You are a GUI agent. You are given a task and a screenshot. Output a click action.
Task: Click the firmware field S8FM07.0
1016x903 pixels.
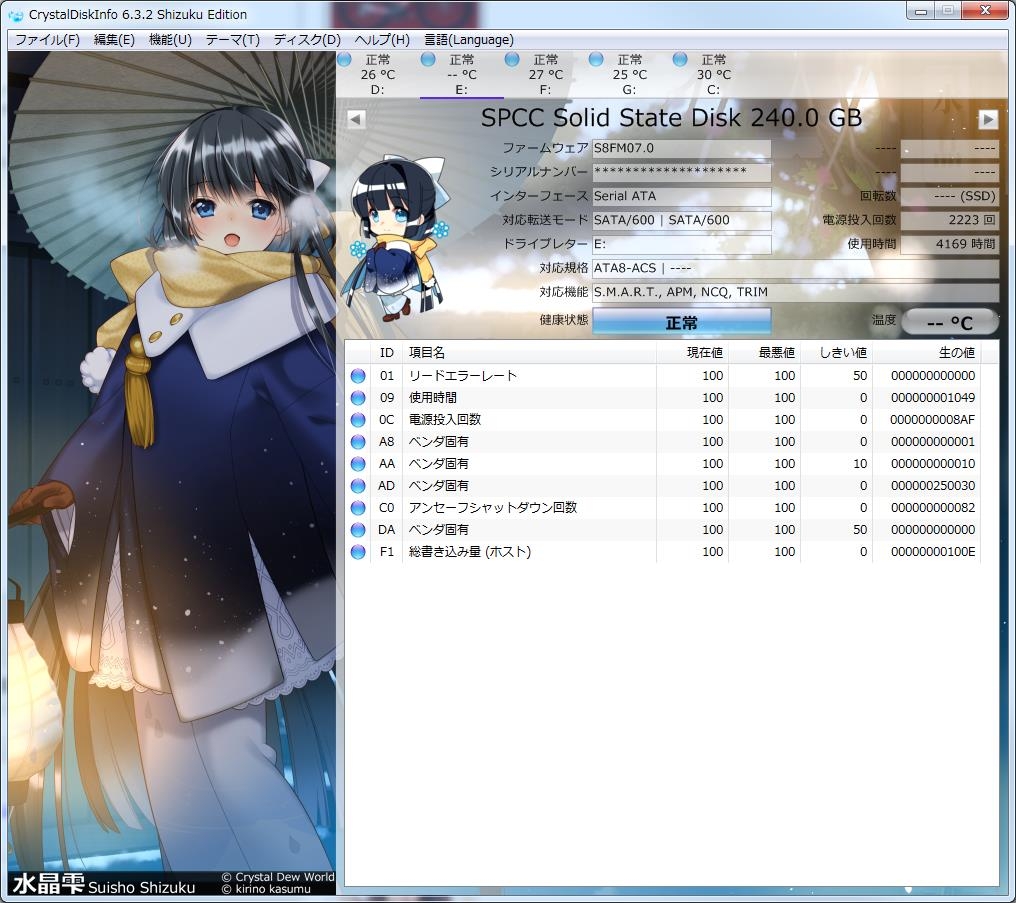pyautogui.click(x=682, y=148)
